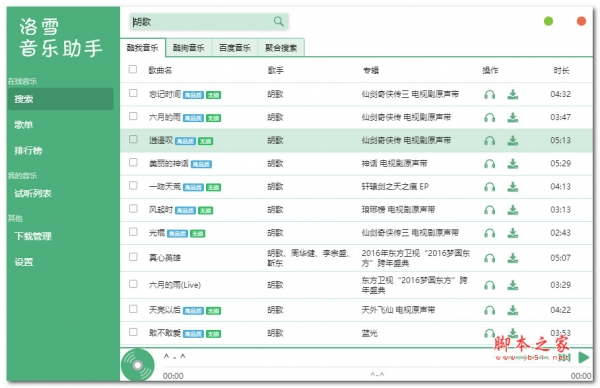Listen to 光棍 via headphone icon
This screenshot has height=388, width=600.
pos(489,233)
